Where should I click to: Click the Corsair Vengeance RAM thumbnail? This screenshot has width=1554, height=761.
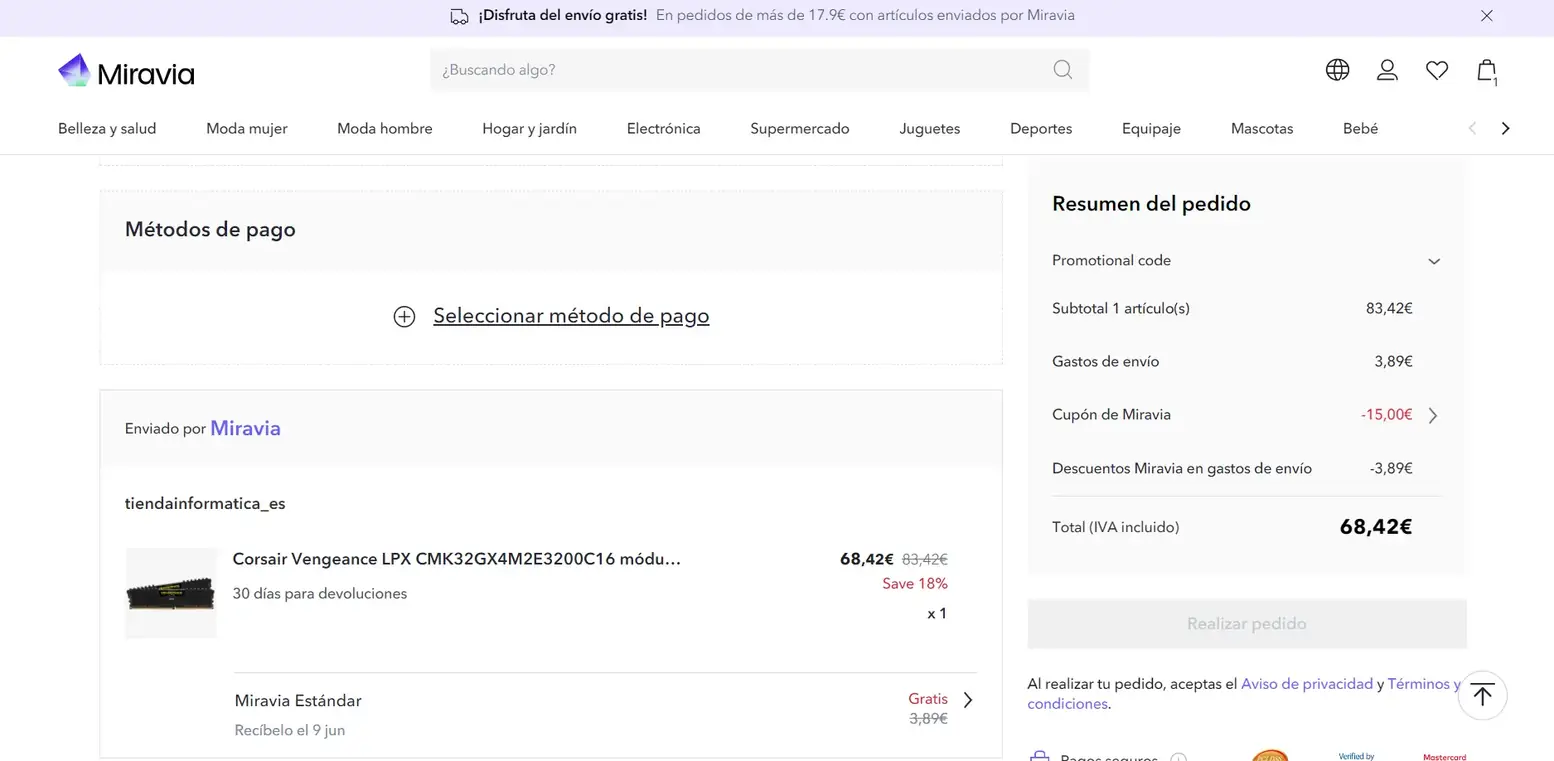(171, 593)
